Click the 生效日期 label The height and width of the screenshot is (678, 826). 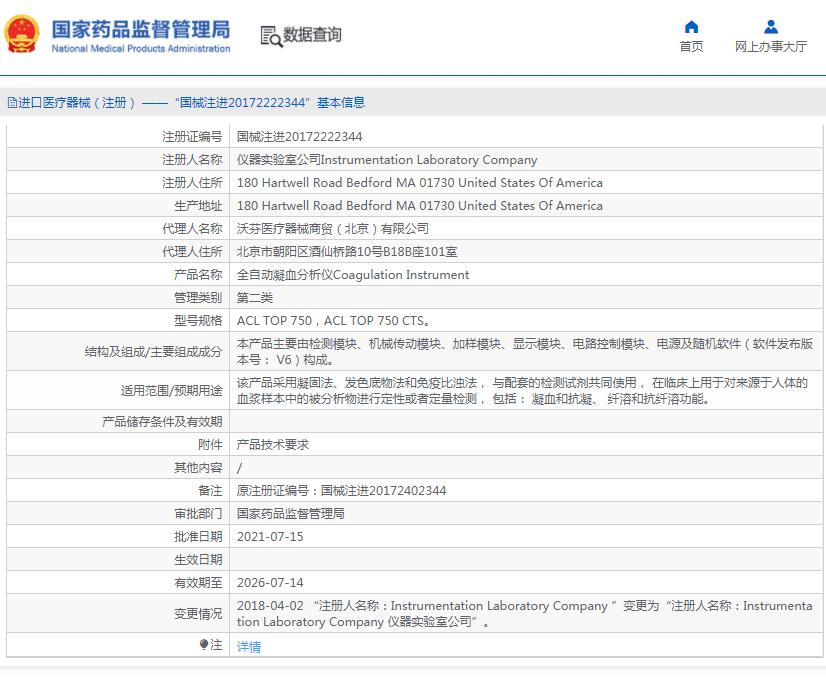198,559
